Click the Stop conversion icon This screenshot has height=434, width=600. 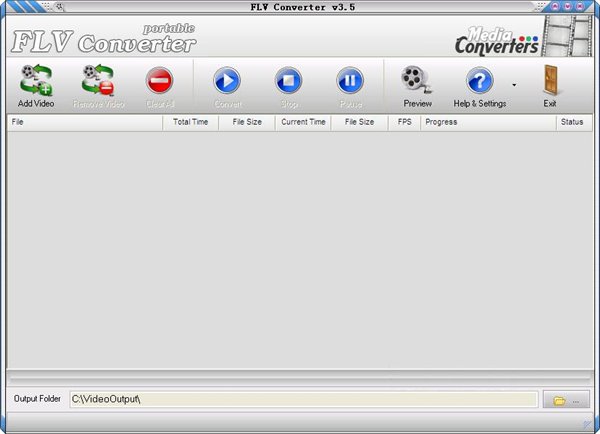tap(289, 80)
